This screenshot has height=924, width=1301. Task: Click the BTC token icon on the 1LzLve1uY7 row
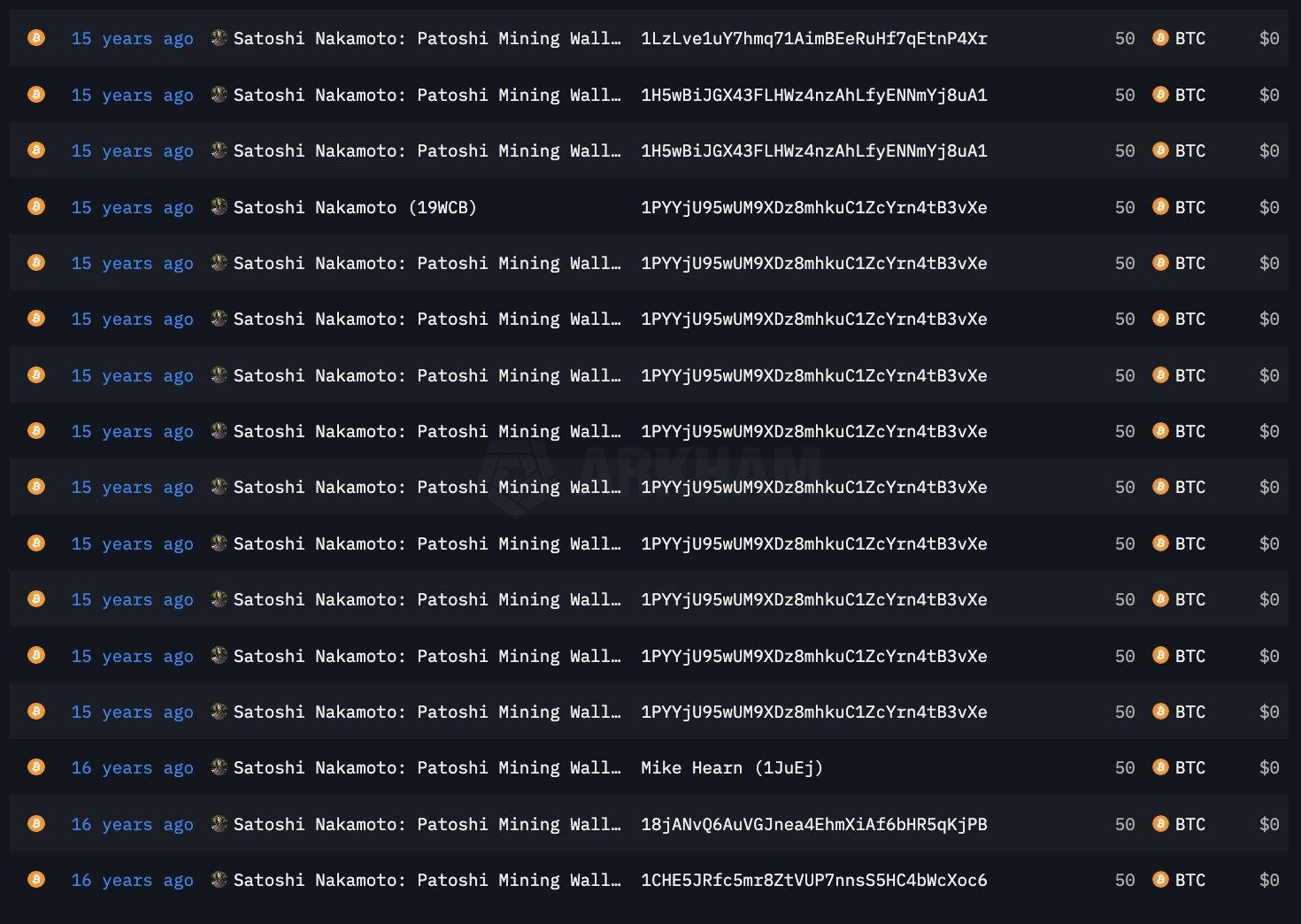[1160, 38]
